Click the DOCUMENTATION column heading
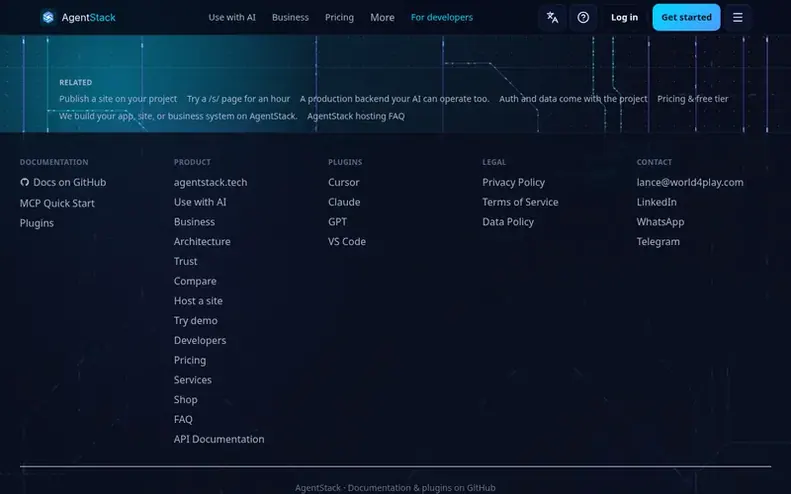Image resolution: width=791 pixels, height=494 pixels. point(54,162)
